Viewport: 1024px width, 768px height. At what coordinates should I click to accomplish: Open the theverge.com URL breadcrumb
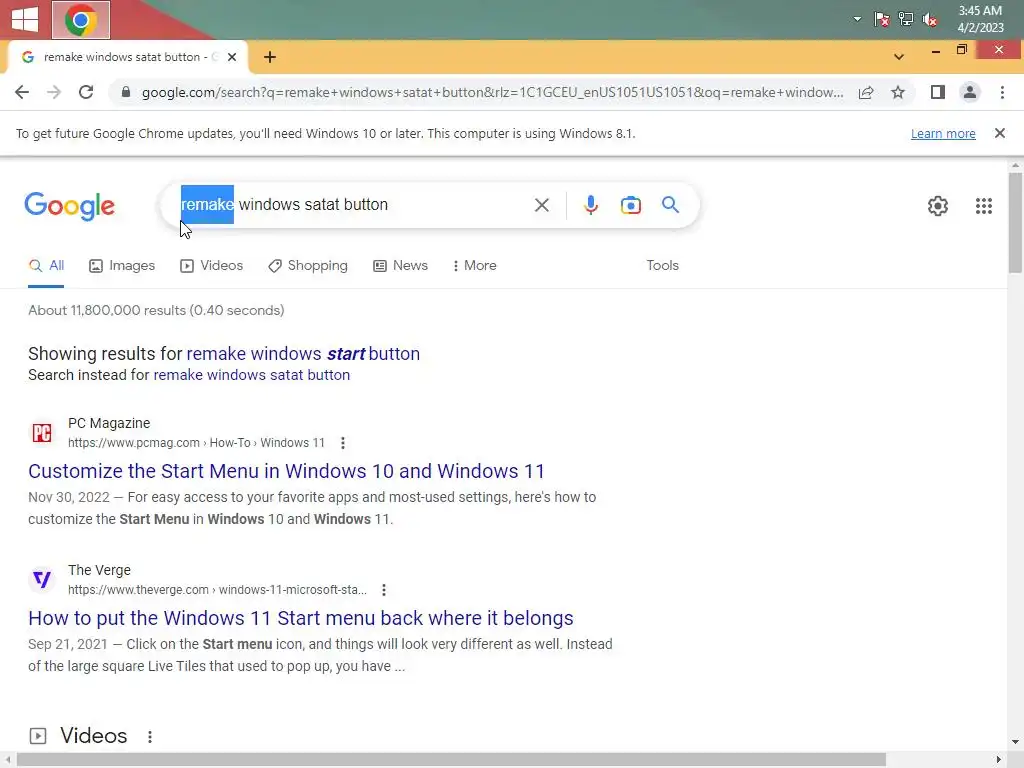[x=217, y=590]
